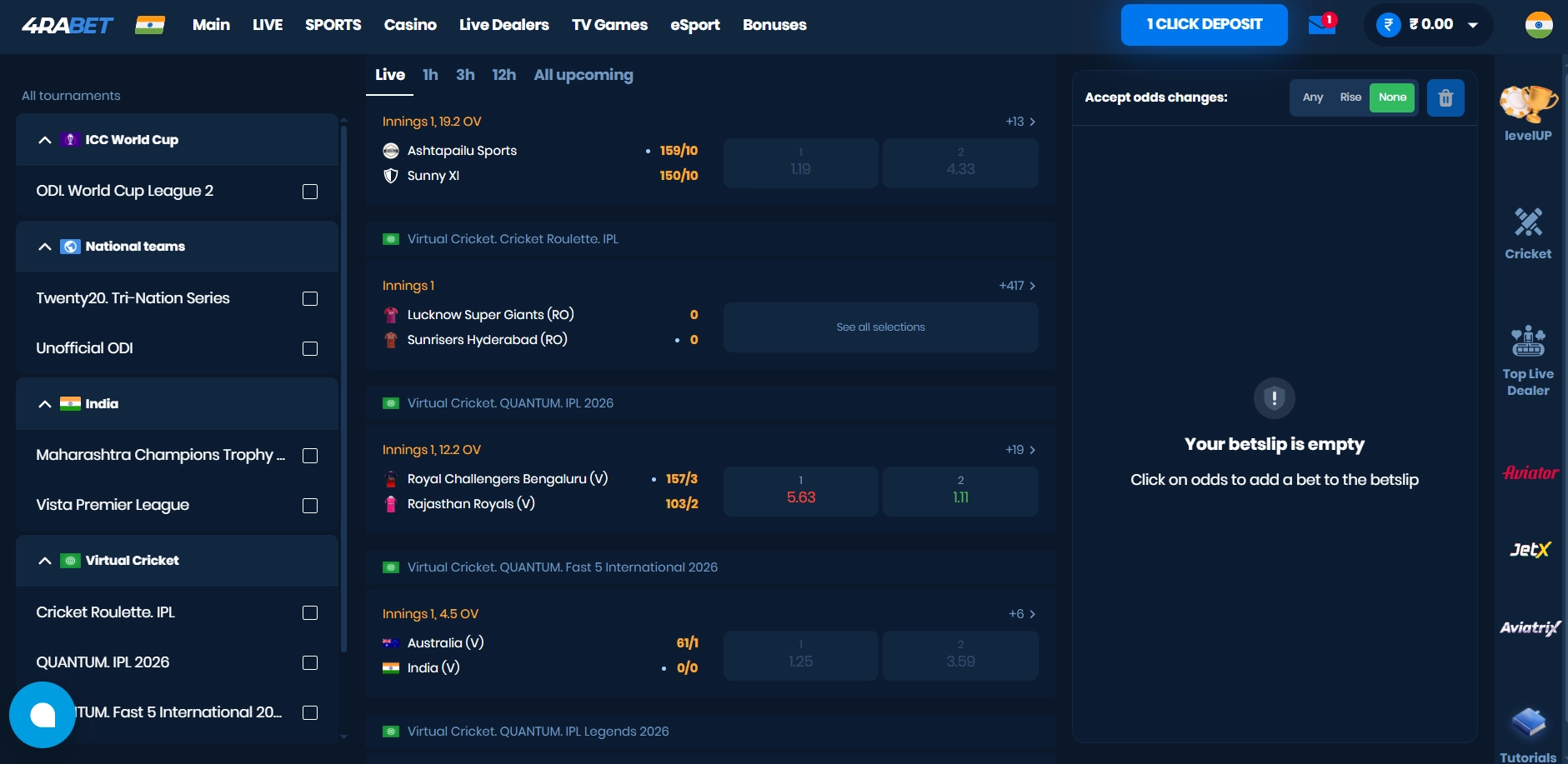The image size is (1568, 764).
Task: Click the Australia flag icon
Action: point(391,643)
